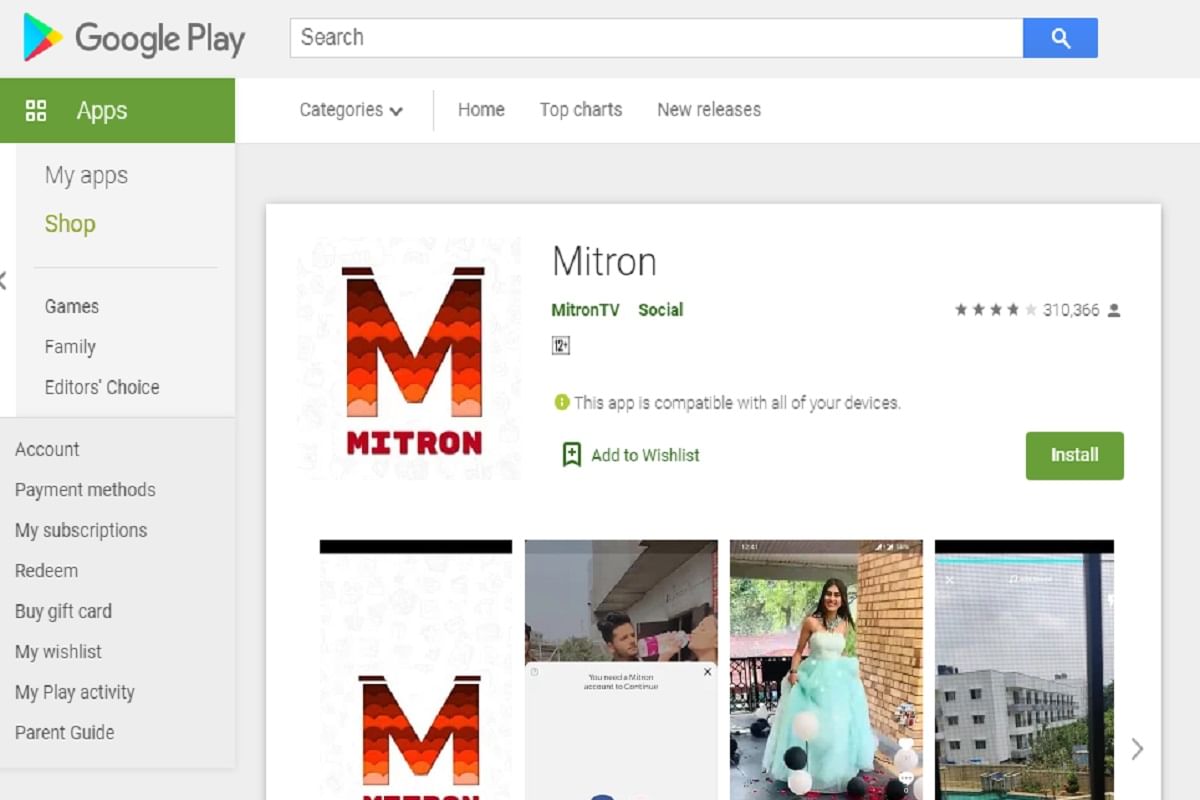Open the MitronTV developer page
This screenshot has height=800, width=1200.
click(584, 310)
